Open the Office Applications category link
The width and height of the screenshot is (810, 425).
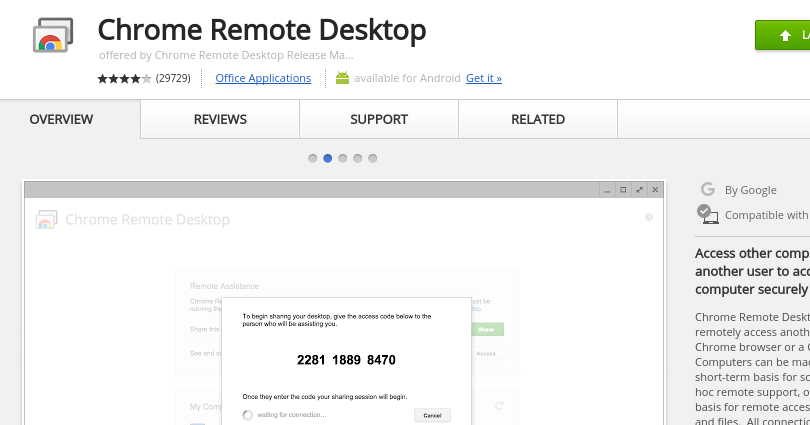click(x=263, y=78)
